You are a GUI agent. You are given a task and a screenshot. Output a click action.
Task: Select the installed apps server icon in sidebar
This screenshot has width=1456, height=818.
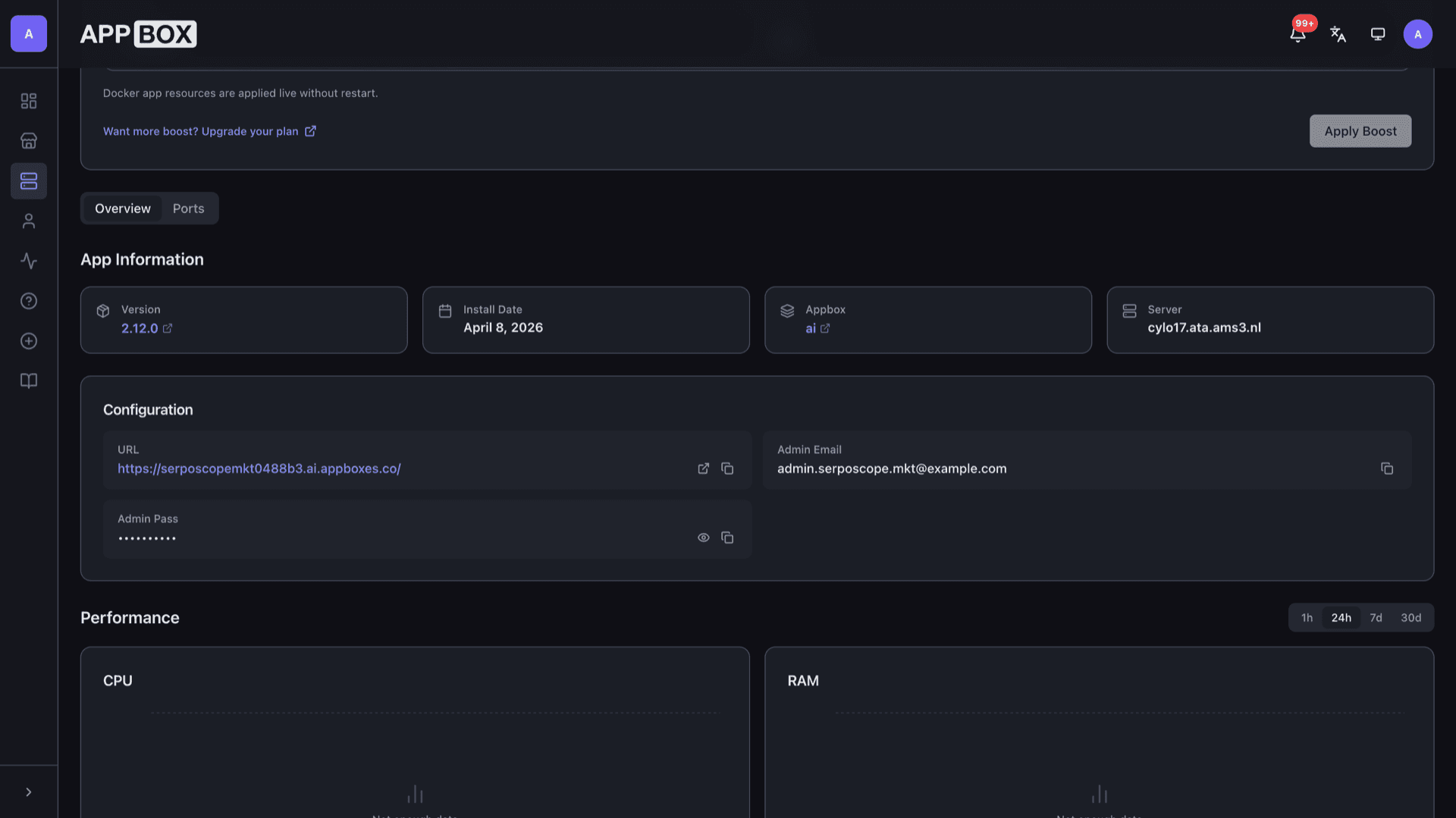[x=29, y=181]
